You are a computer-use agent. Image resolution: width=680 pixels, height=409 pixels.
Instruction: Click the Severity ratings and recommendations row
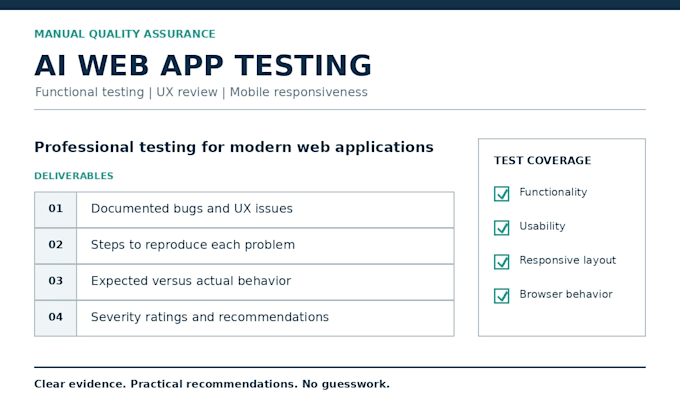tap(244, 318)
